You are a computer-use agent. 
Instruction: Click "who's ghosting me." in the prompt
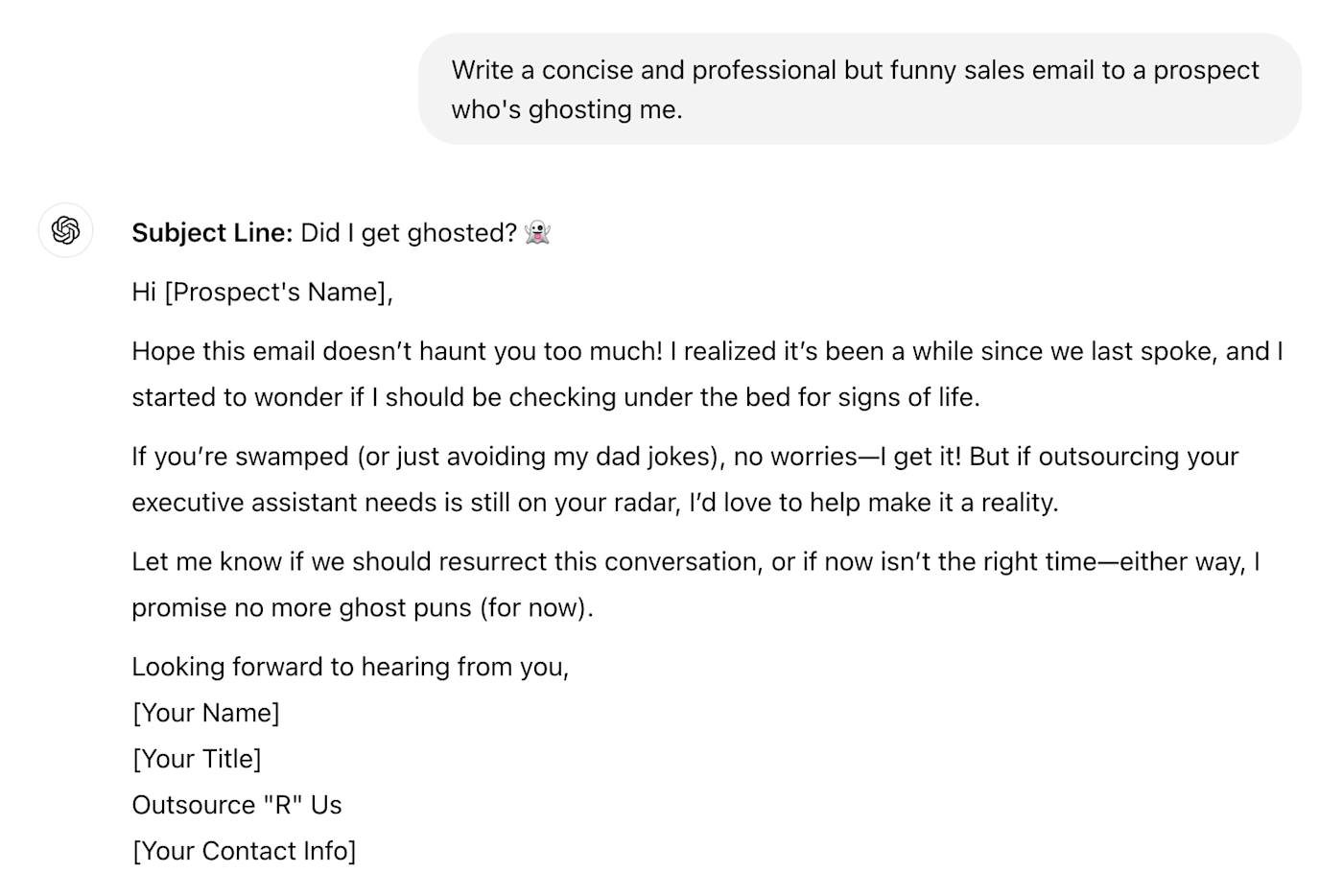[x=567, y=109]
